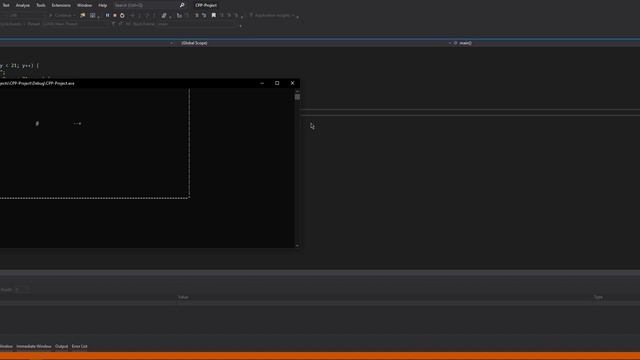Switch to the Error List tab

(x=80, y=347)
